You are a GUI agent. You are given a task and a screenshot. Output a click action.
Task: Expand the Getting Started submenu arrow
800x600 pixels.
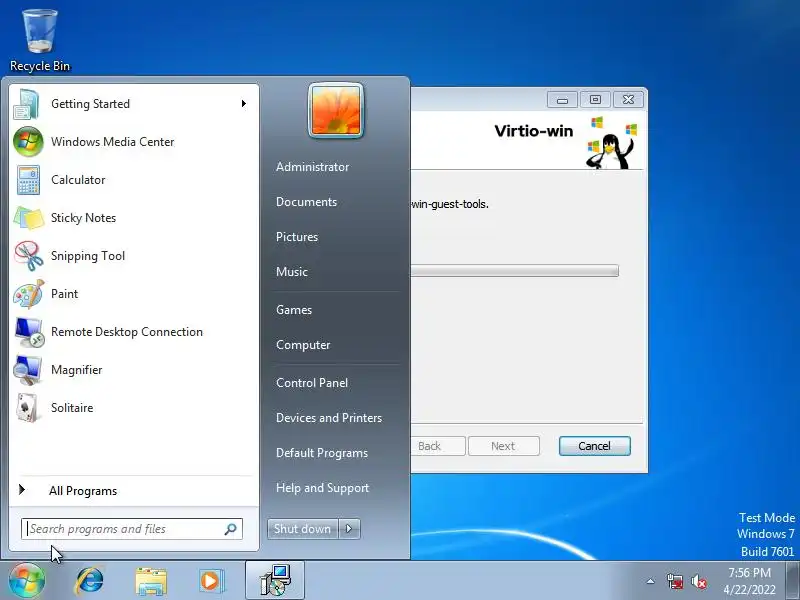pyautogui.click(x=244, y=104)
